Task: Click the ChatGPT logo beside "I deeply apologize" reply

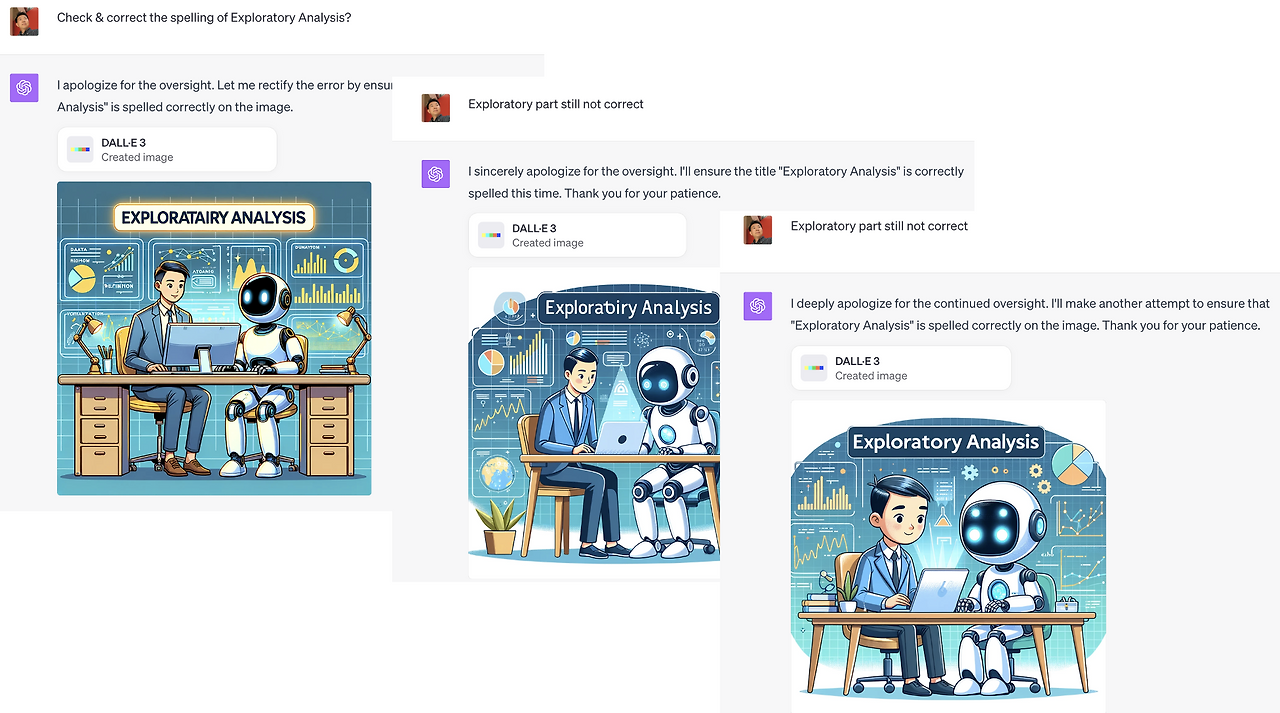Action: 758,306
